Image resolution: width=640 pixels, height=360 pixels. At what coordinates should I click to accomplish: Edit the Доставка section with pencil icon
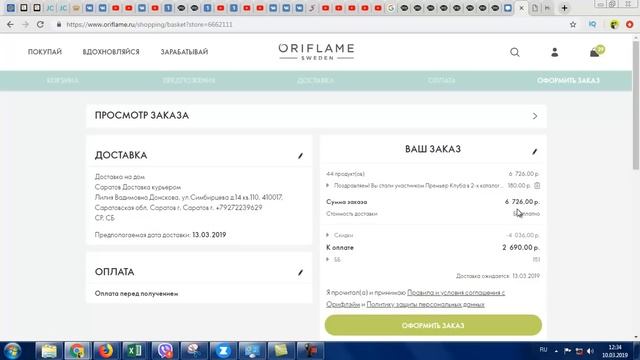pyautogui.click(x=300, y=156)
